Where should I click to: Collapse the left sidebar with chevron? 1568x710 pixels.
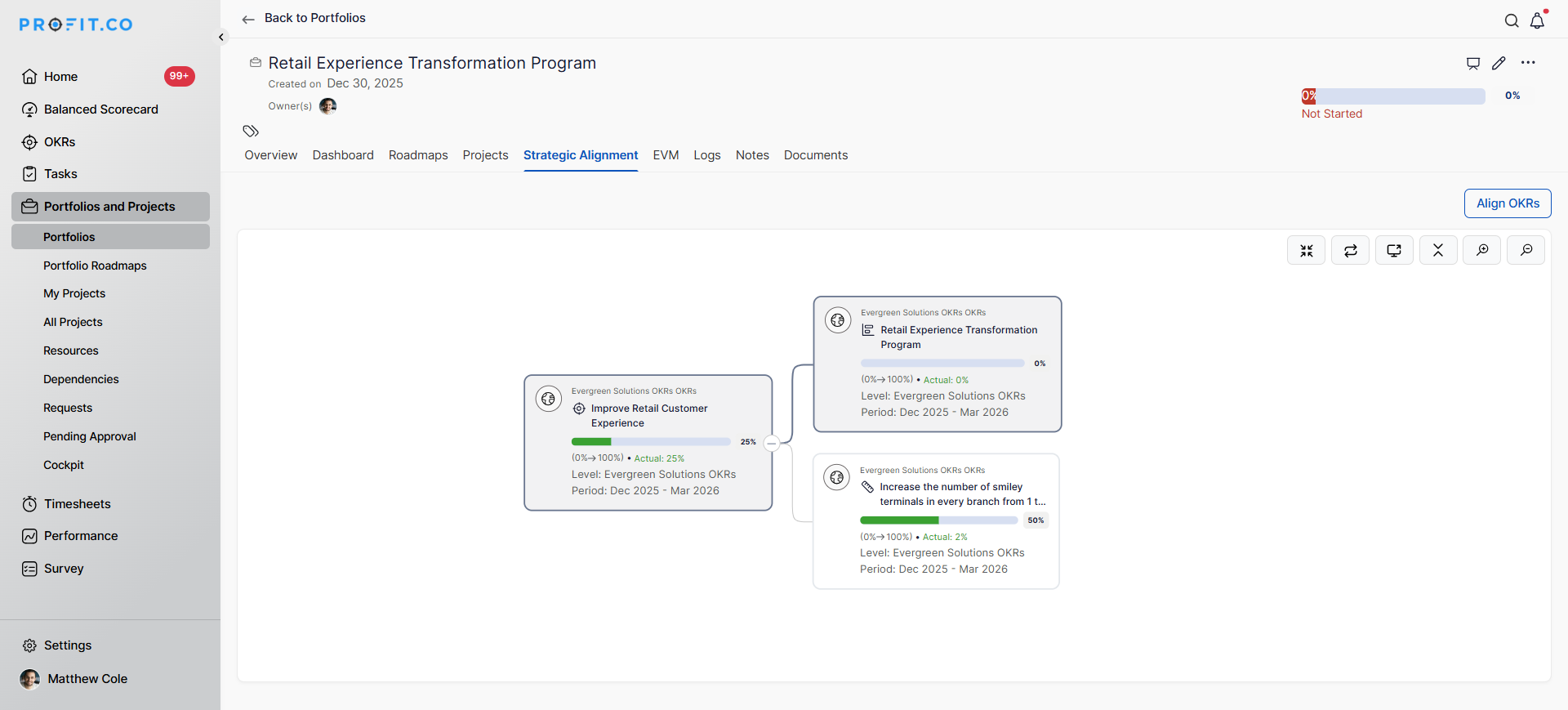pyautogui.click(x=221, y=37)
